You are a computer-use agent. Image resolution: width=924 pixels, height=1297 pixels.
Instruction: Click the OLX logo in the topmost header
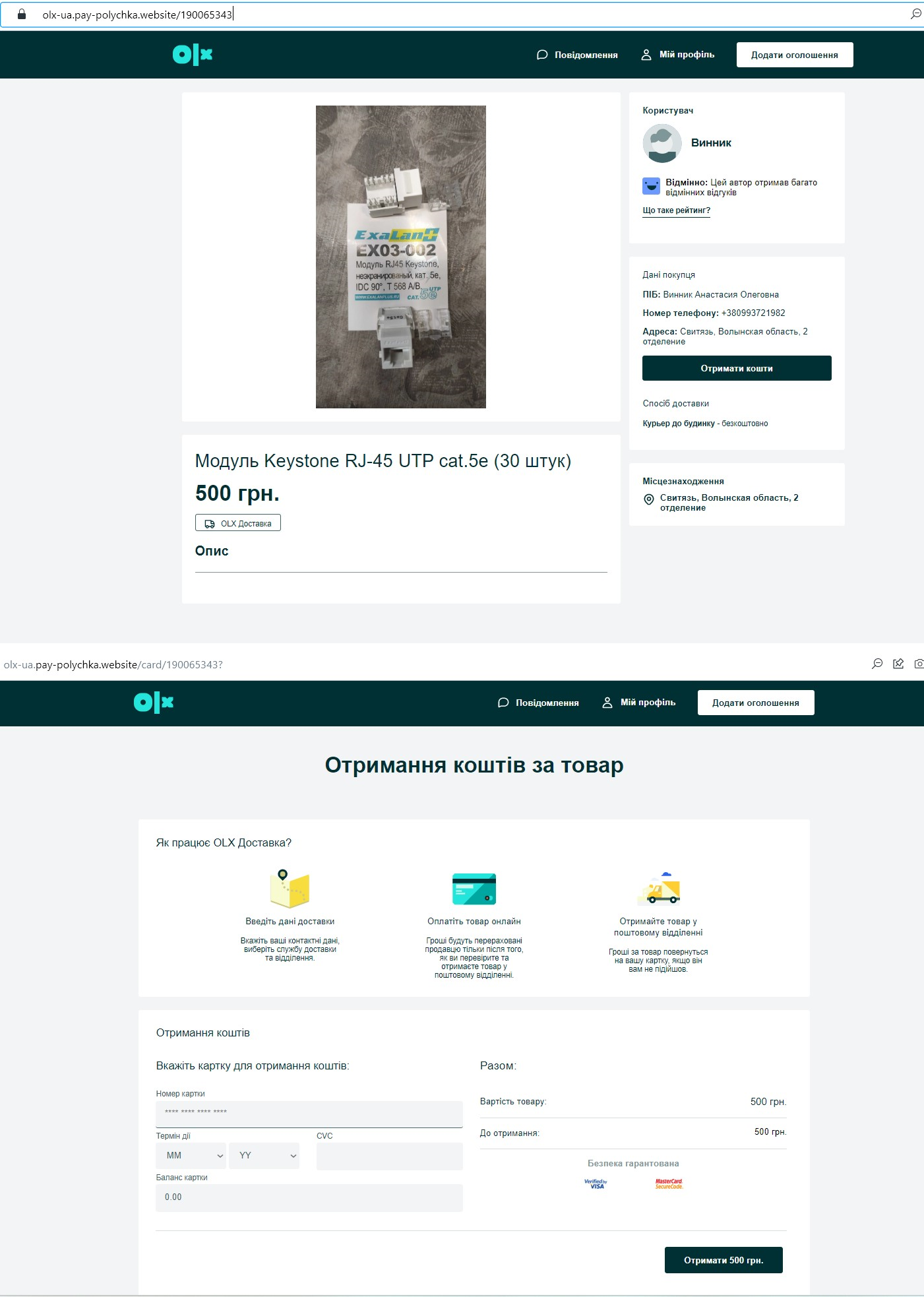(193, 55)
